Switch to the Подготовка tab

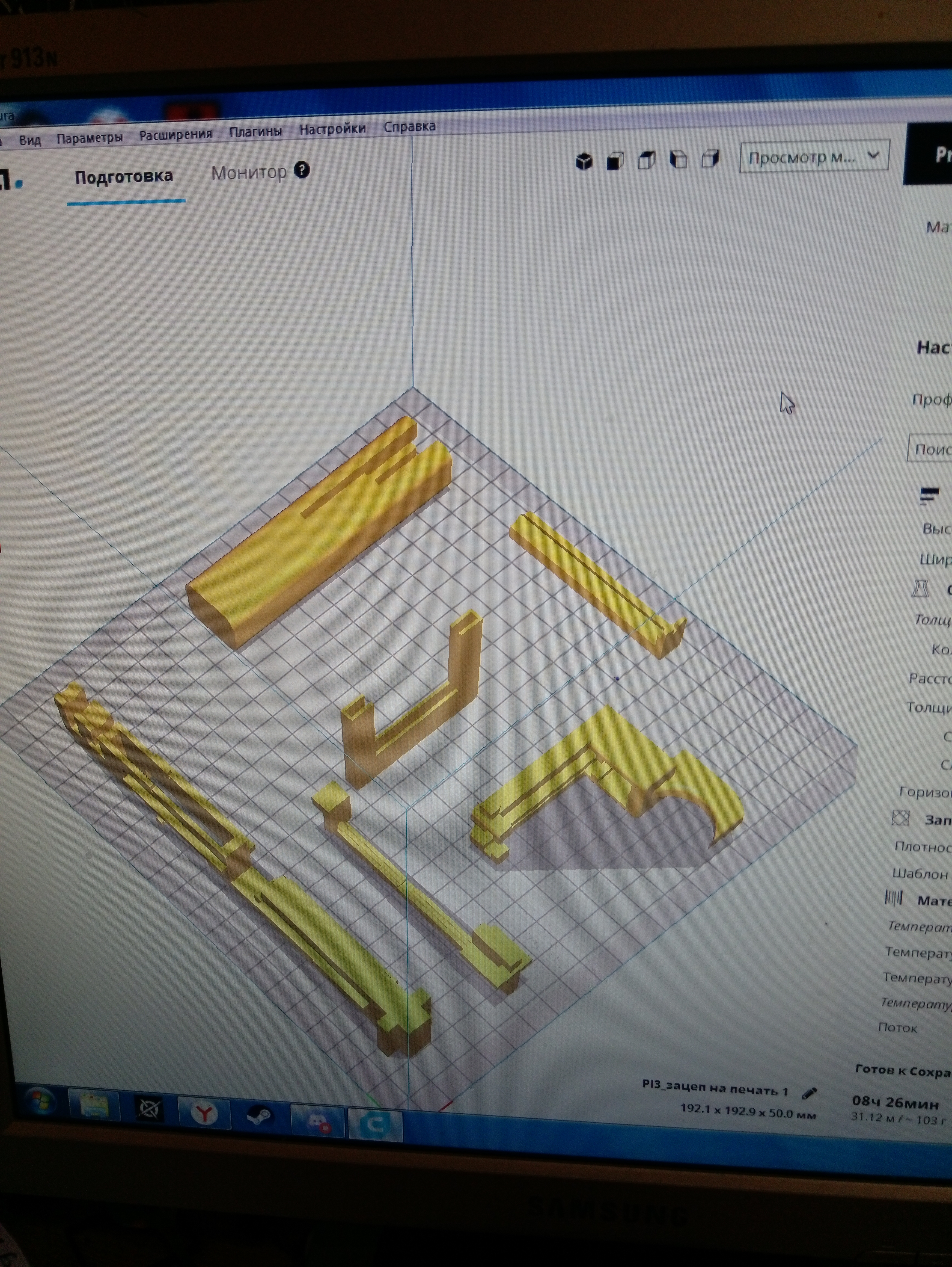pos(124,176)
